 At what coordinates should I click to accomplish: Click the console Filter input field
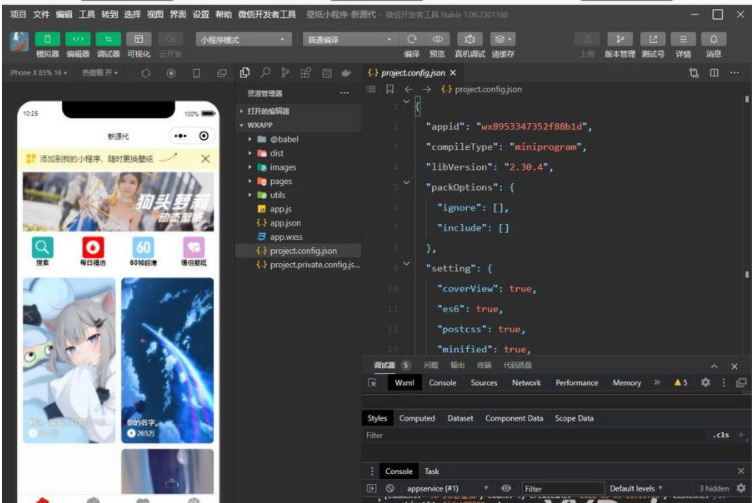point(560,488)
